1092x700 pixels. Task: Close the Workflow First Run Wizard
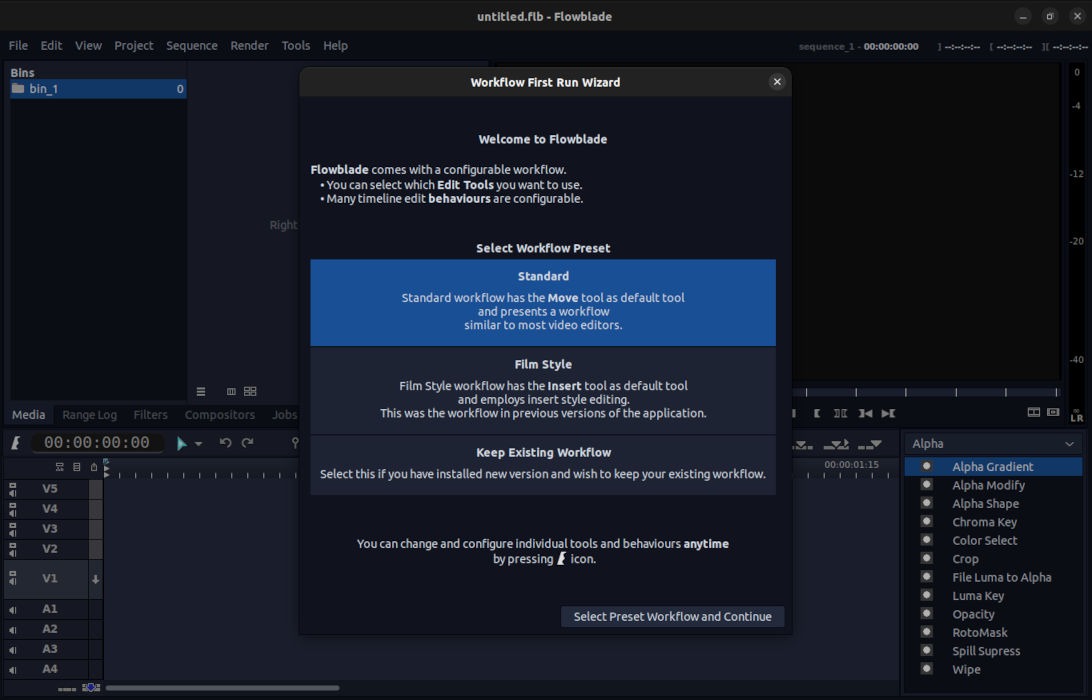(x=777, y=82)
